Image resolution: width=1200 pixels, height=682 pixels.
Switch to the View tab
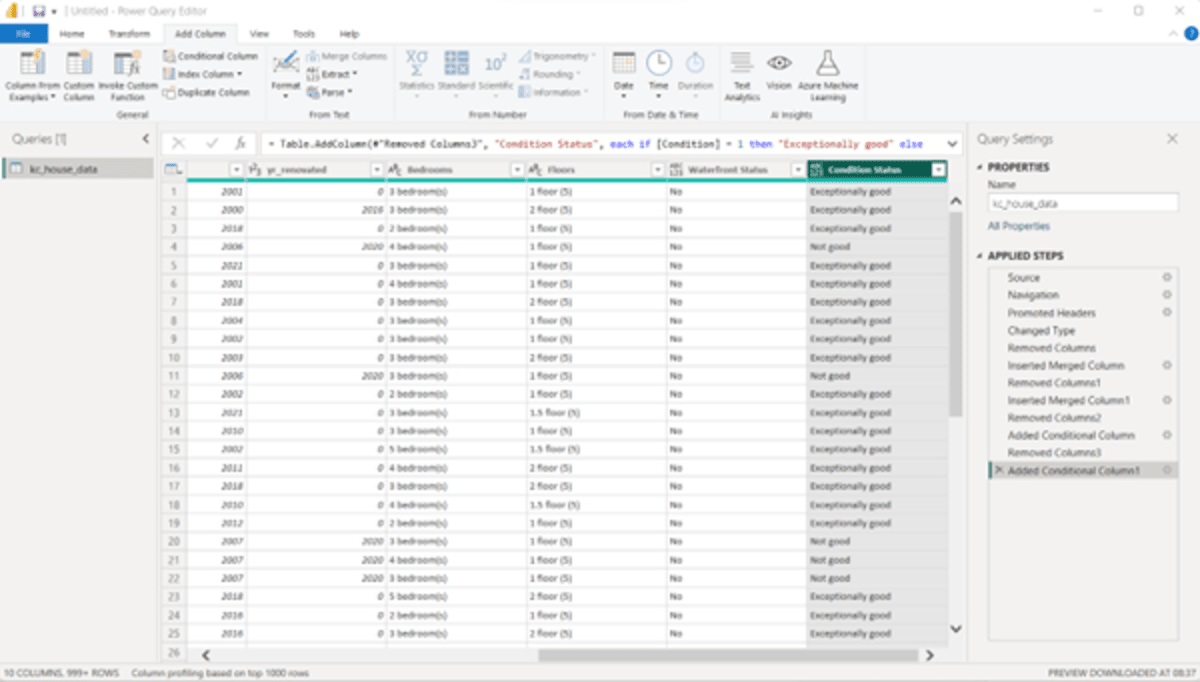259,33
